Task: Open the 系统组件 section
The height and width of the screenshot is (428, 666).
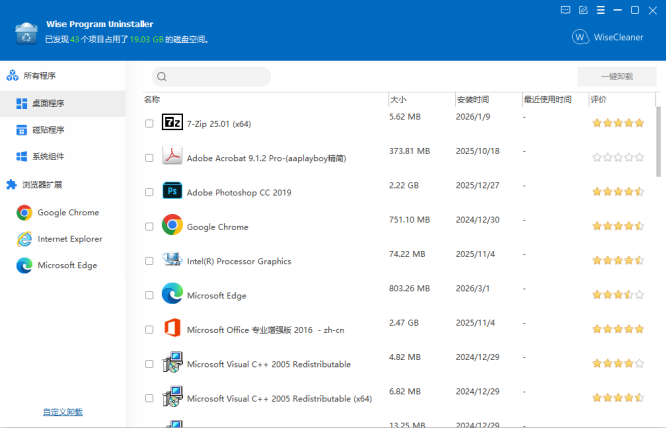Action: pos(63,157)
